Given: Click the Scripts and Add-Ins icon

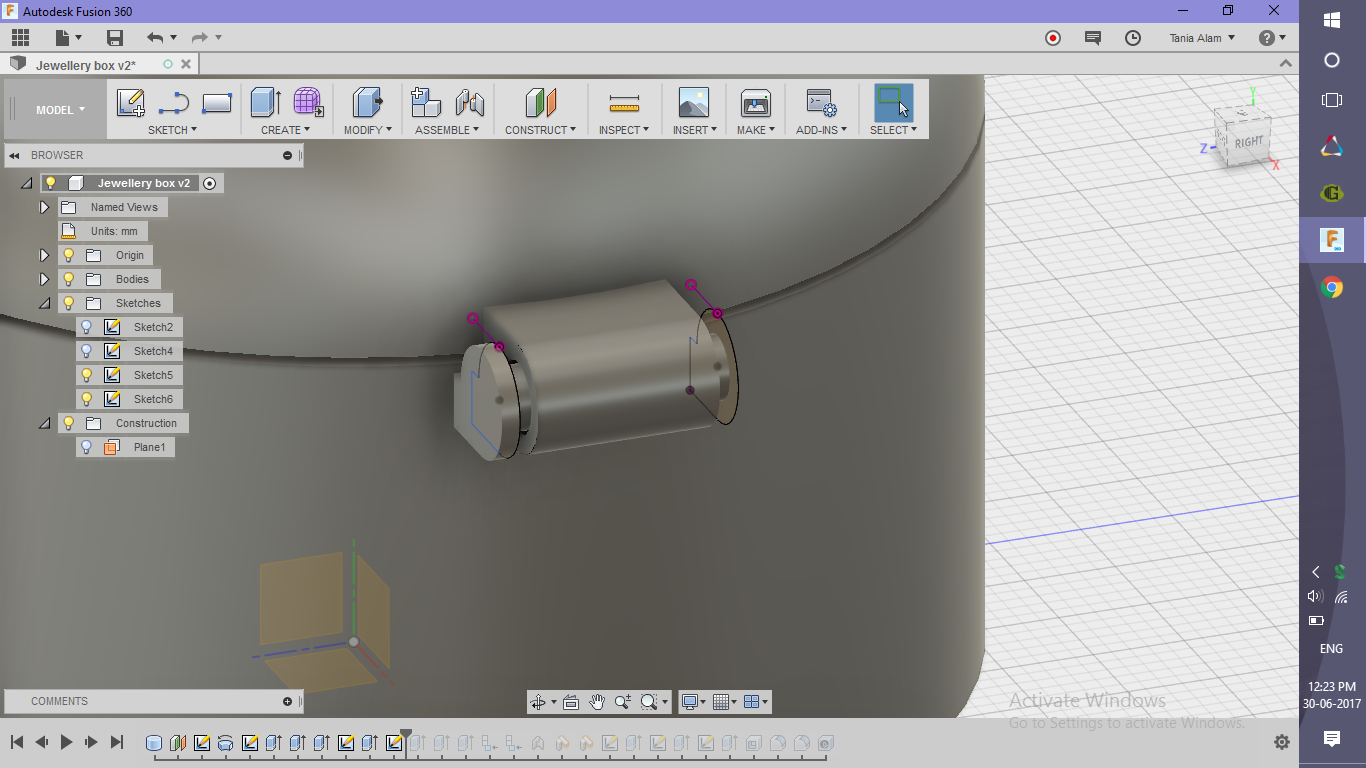Looking at the screenshot, I should [x=822, y=103].
